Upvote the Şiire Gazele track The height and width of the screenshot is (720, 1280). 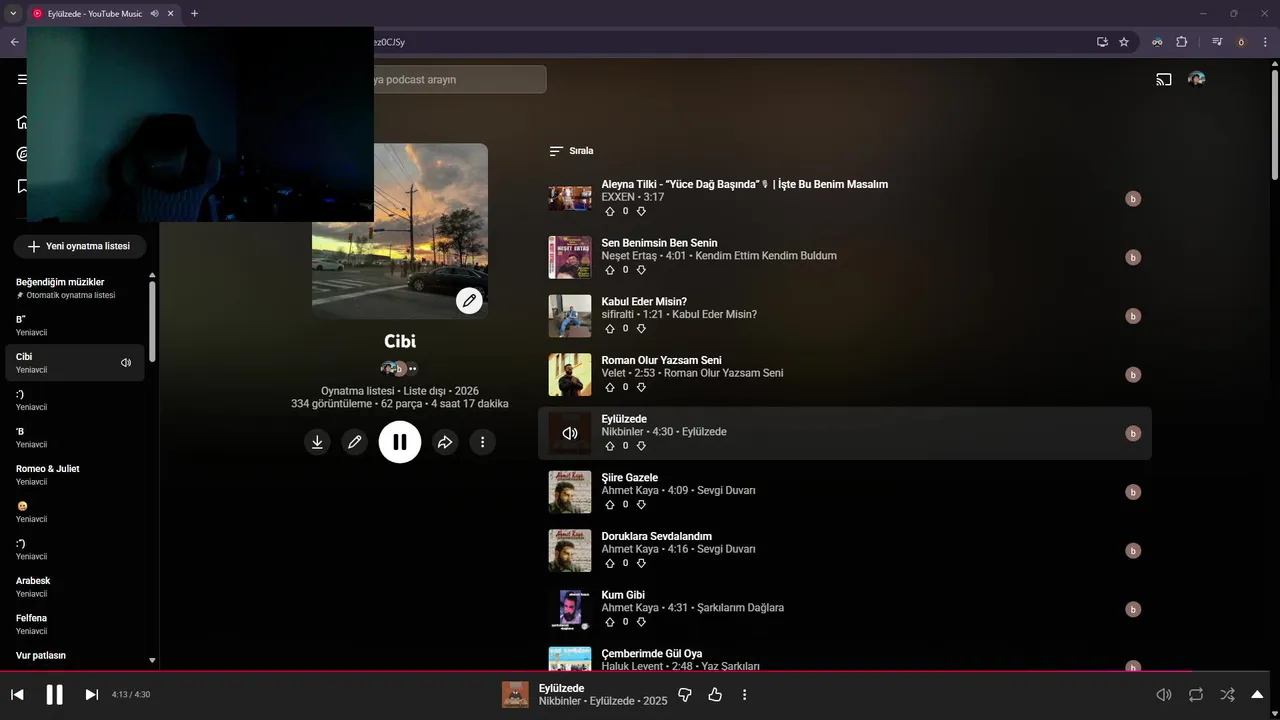click(610, 505)
